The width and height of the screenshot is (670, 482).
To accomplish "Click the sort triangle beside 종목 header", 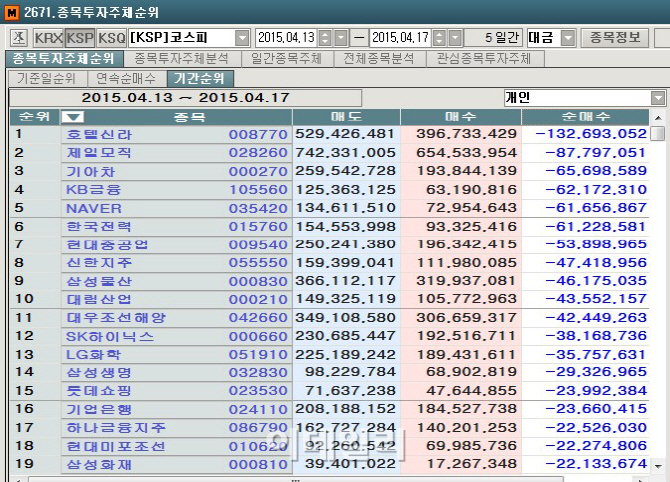I will (73, 117).
